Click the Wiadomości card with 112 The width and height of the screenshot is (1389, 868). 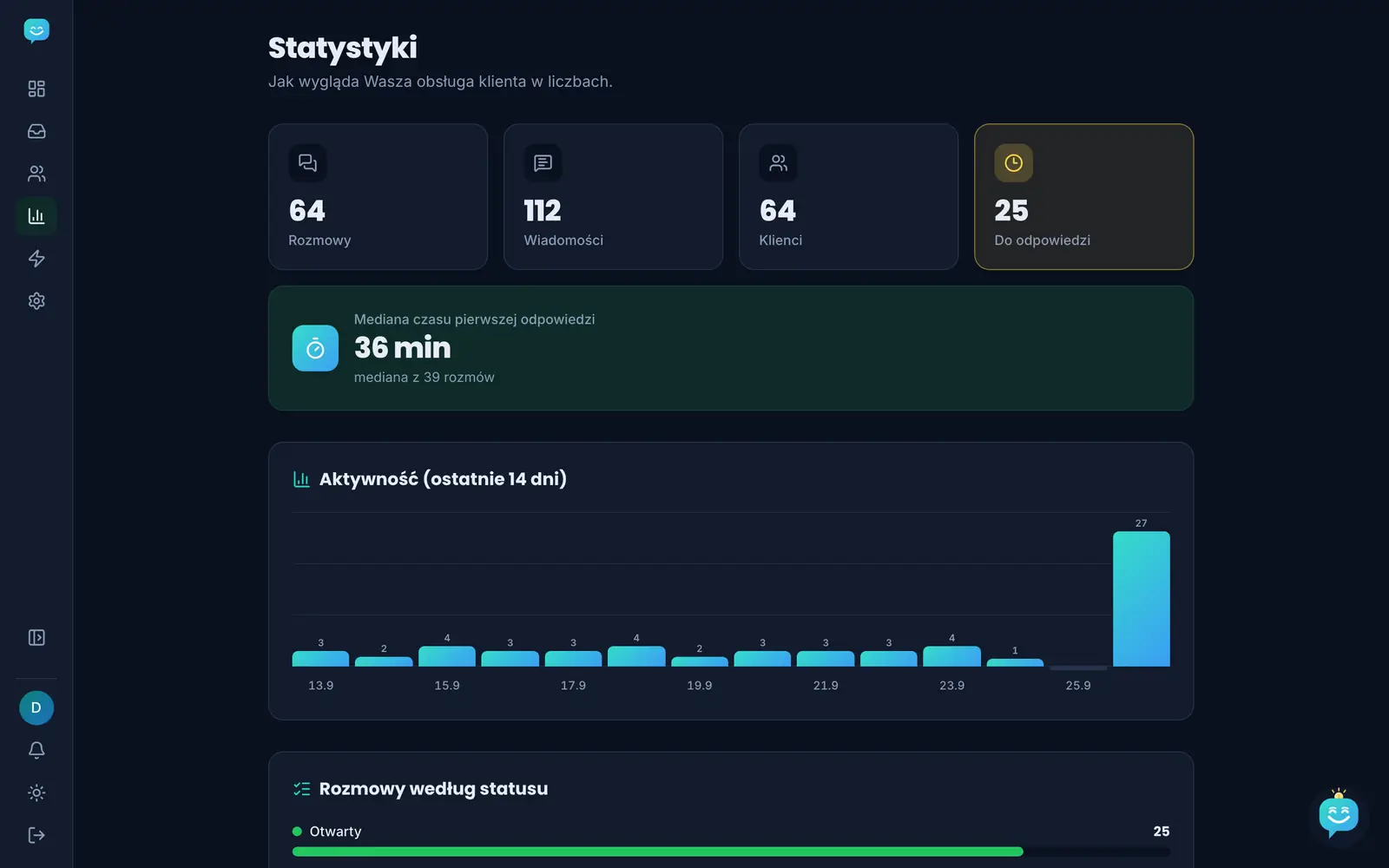pos(613,197)
